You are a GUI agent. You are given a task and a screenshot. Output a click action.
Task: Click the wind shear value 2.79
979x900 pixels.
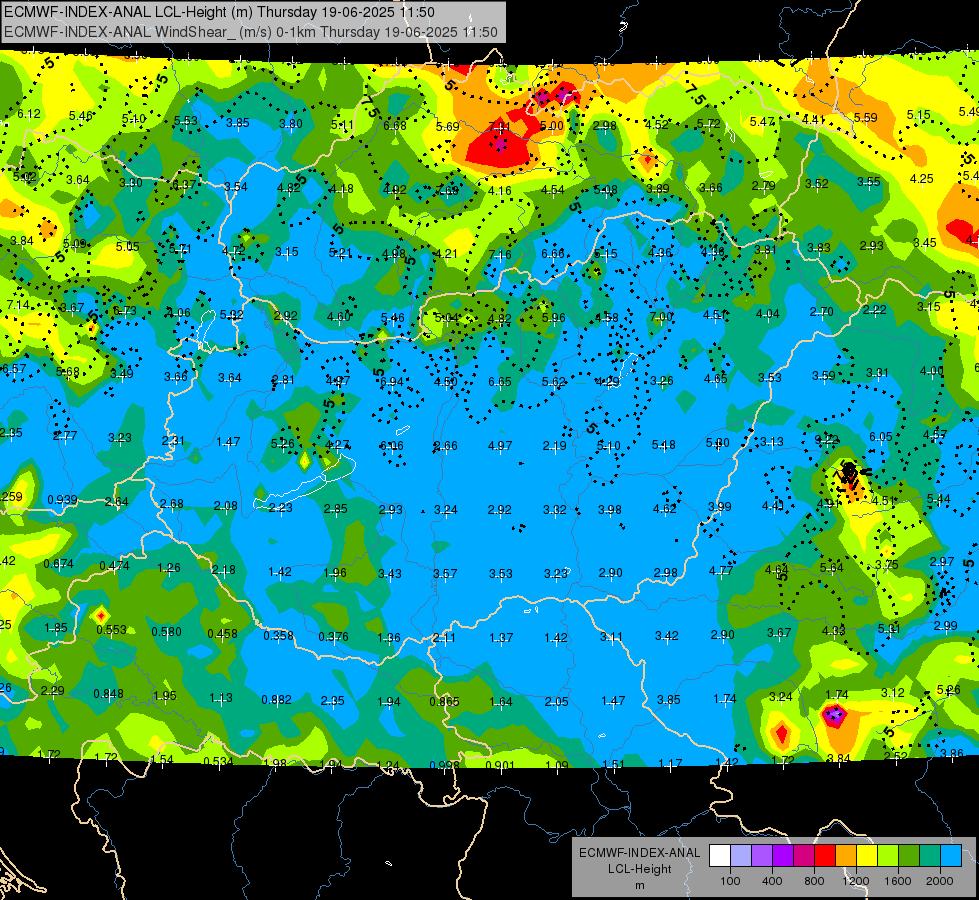764,185
